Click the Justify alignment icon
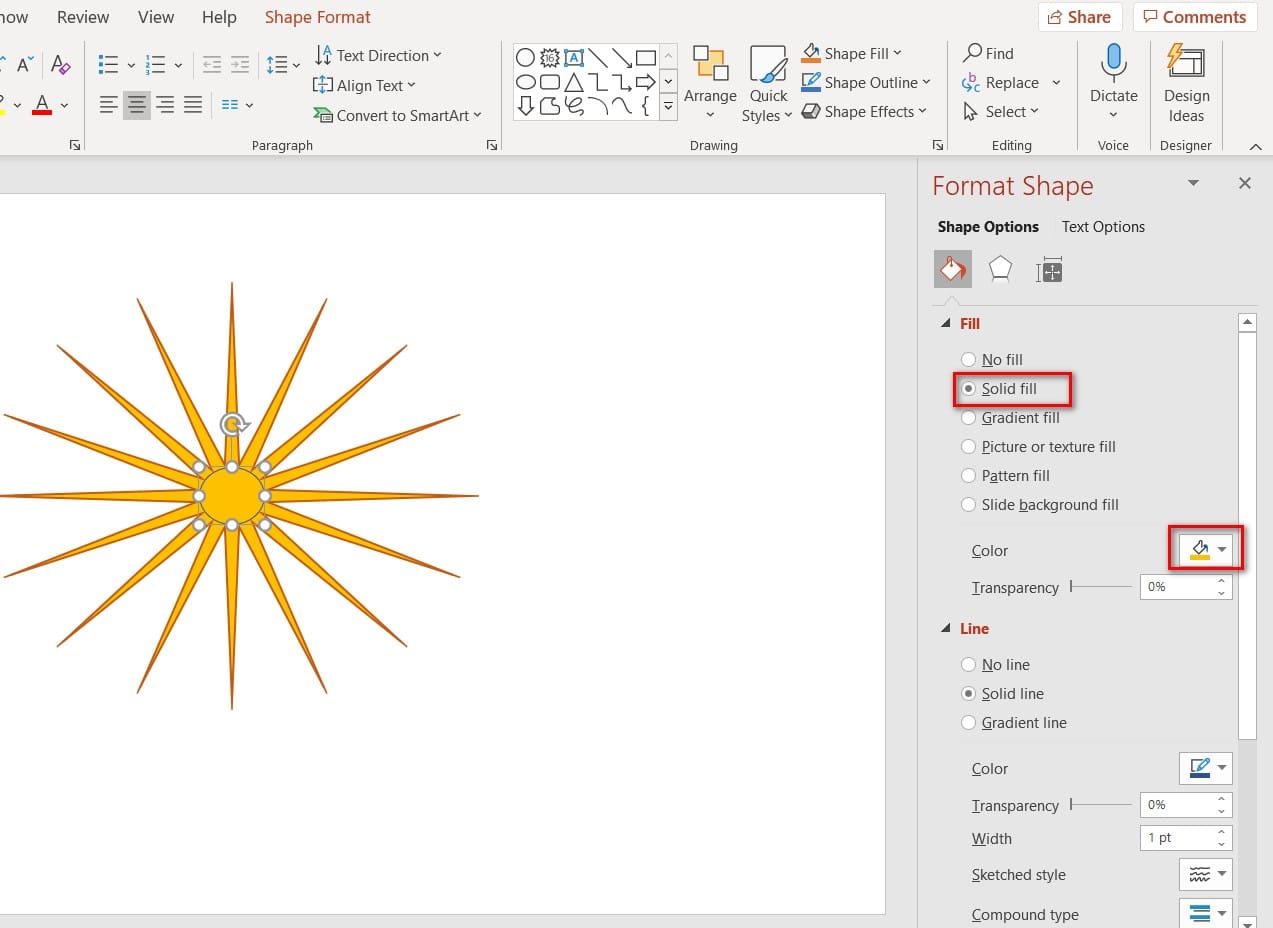Screen dimensions: 1273x928 (x=193, y=104)
